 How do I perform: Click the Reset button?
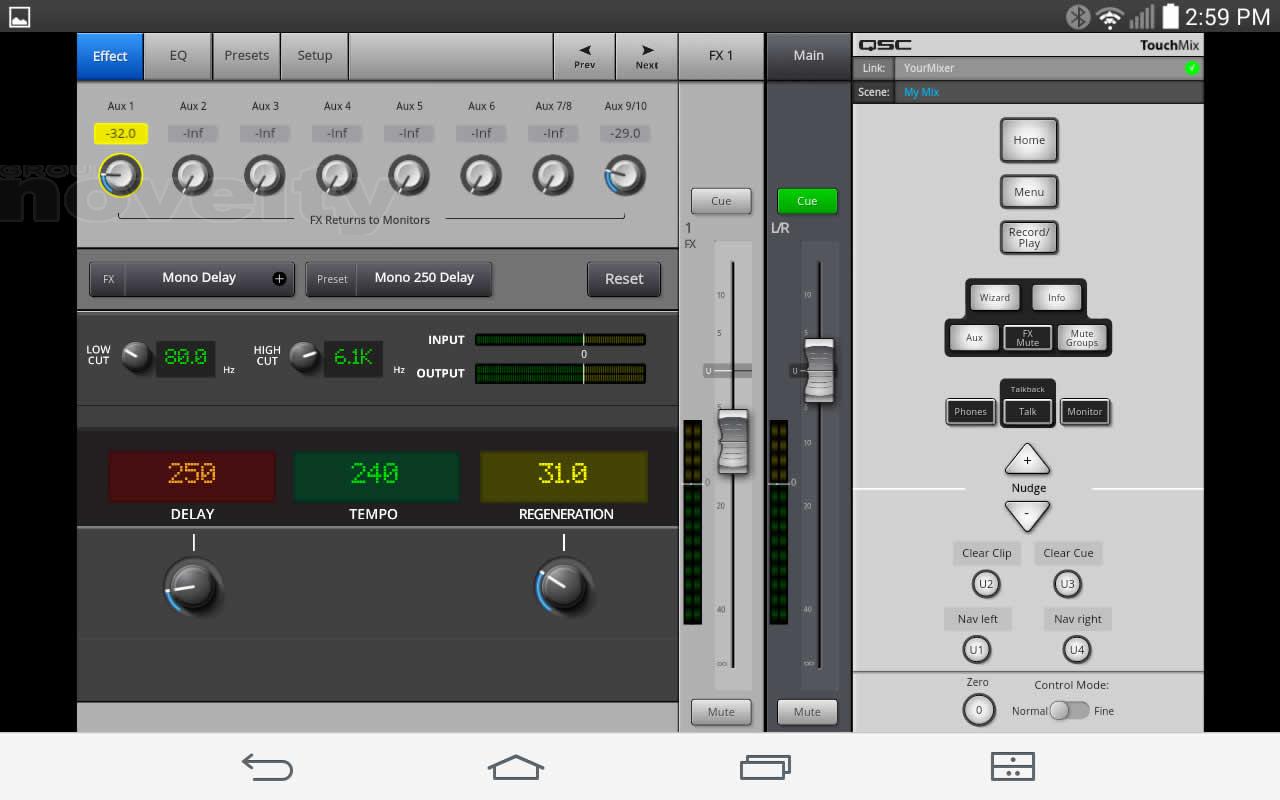coord(624,279)
